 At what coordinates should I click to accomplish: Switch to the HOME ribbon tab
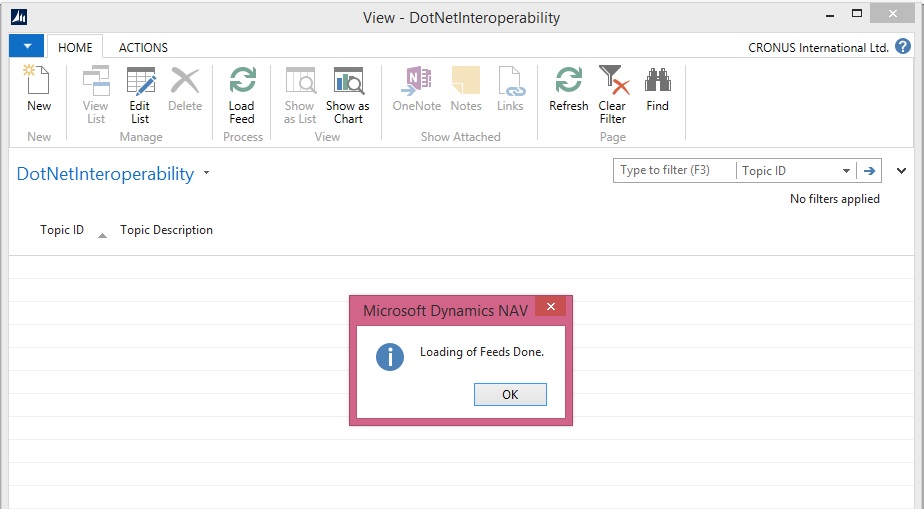click(x=75, y=48)
